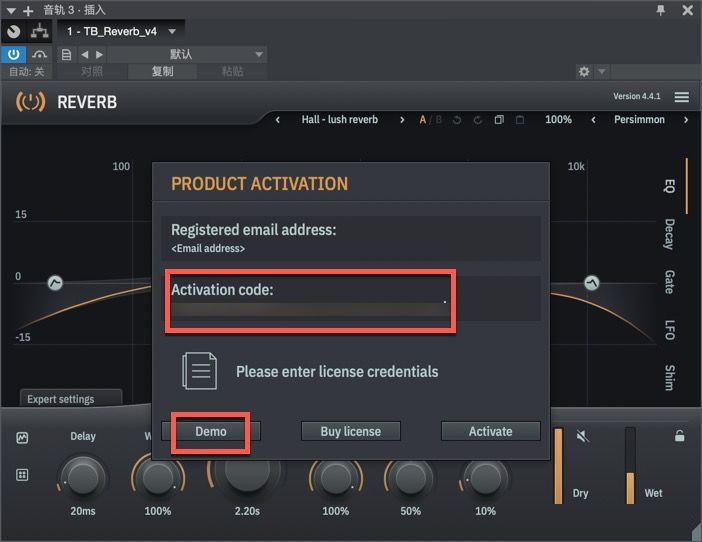Go to the next host preset arrow
Viewport: 702px width, 542px height.
[99, 55]
